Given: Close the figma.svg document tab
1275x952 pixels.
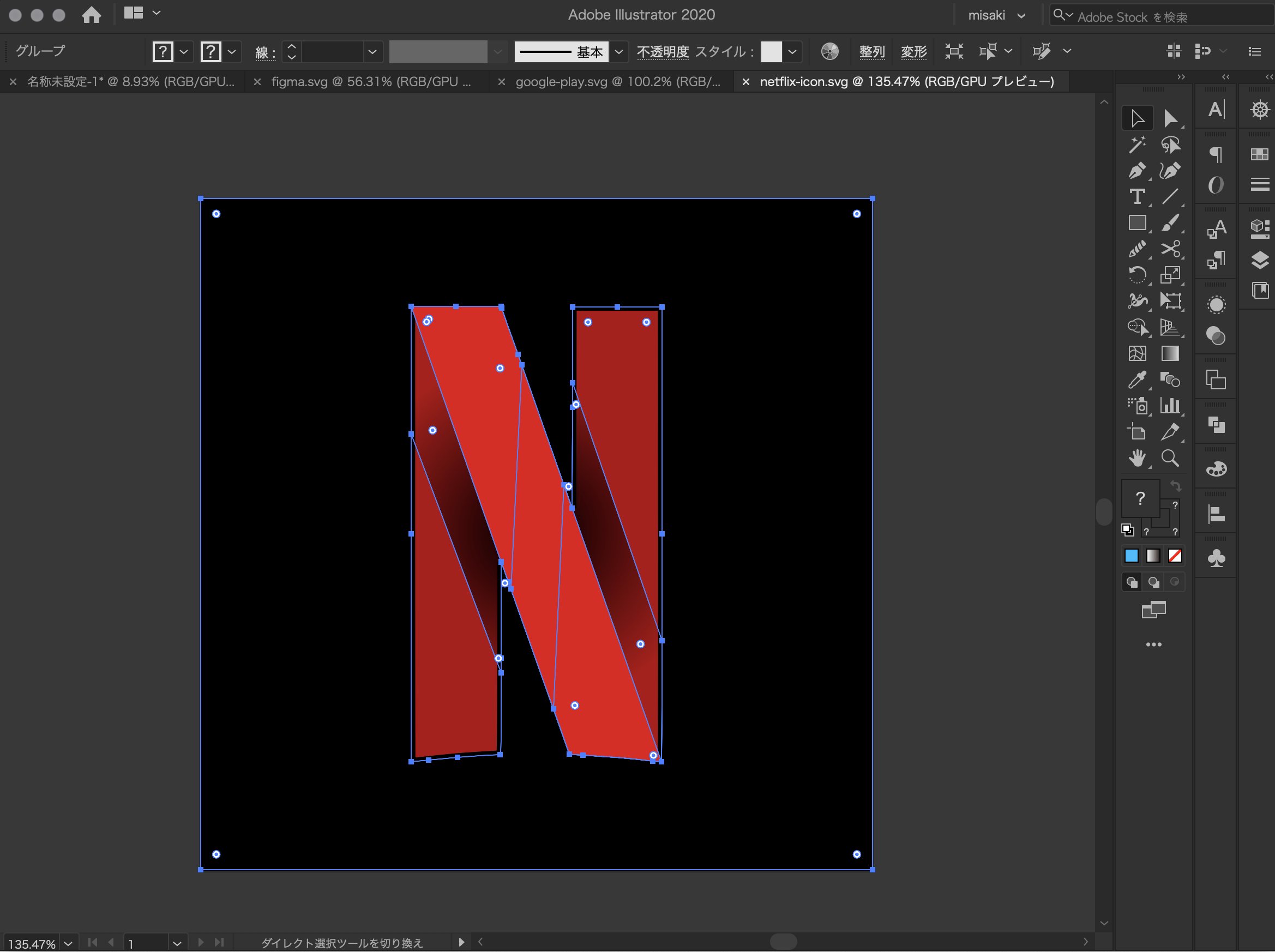Looking at the screenshot, I should click(257, 82).
